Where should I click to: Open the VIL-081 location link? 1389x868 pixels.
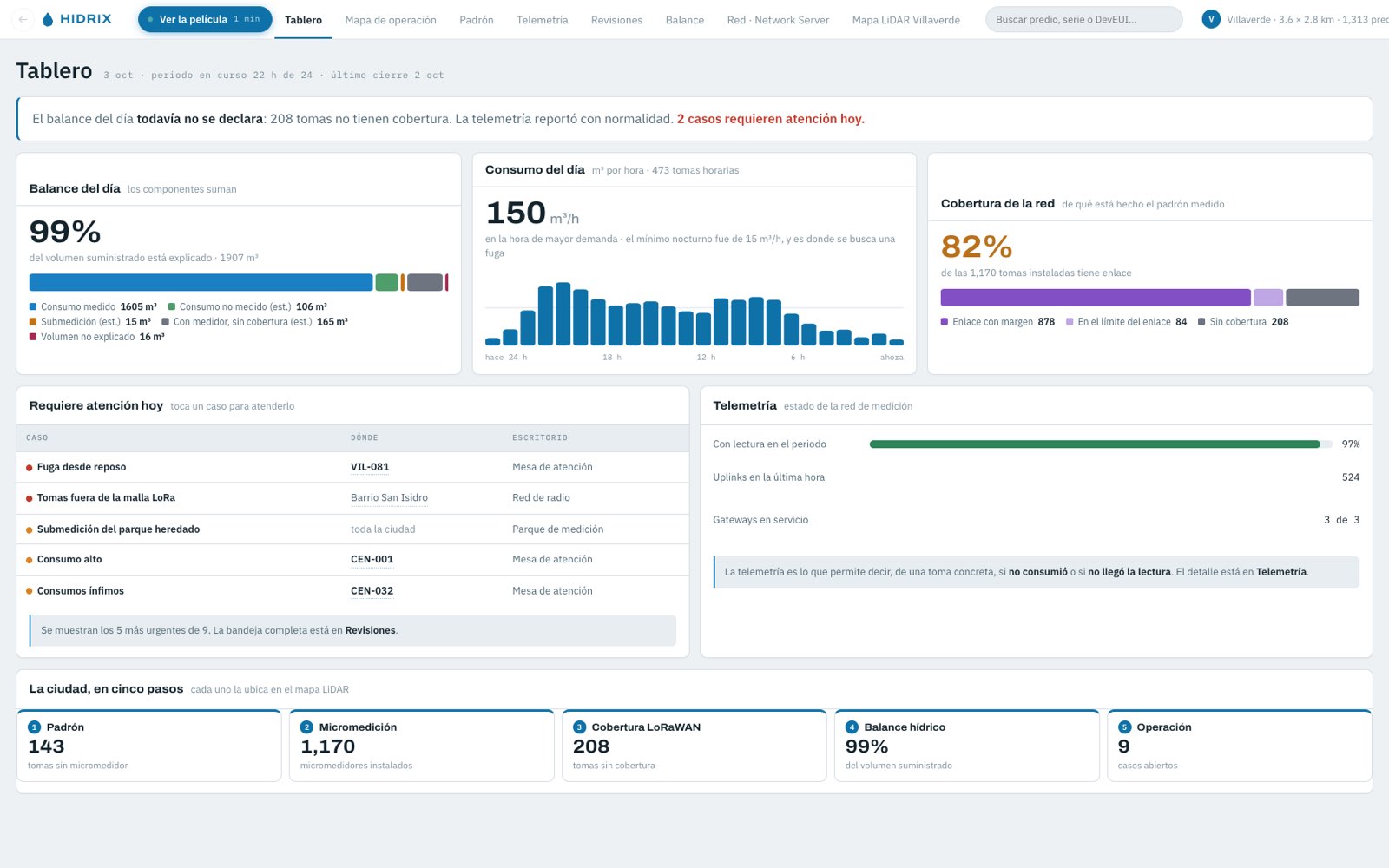coord(370,467)
